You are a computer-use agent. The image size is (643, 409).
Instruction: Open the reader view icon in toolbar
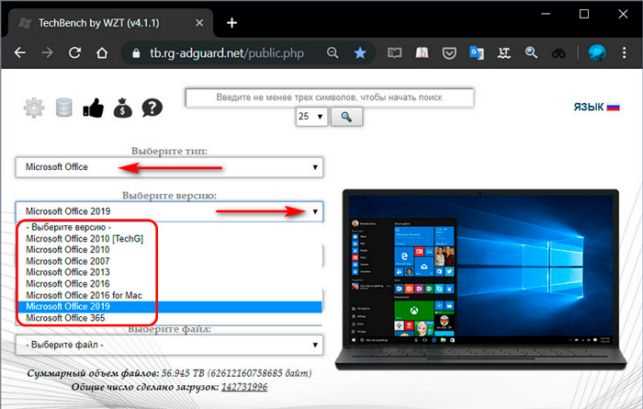click(394, 53)
